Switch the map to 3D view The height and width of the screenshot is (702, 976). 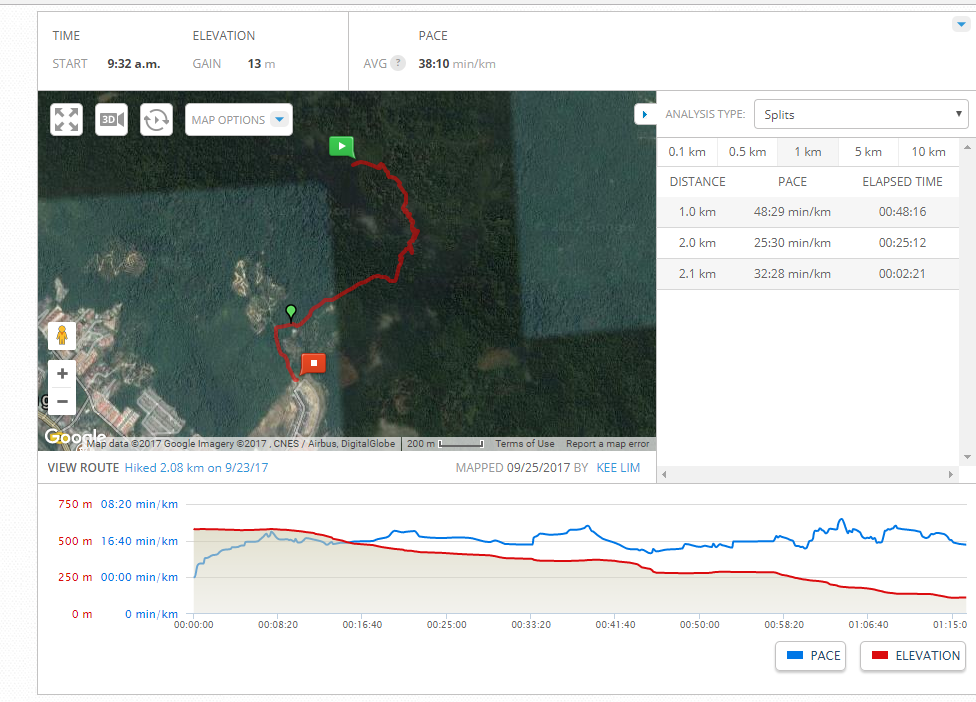pyautogui.click(x=111, y=119)
